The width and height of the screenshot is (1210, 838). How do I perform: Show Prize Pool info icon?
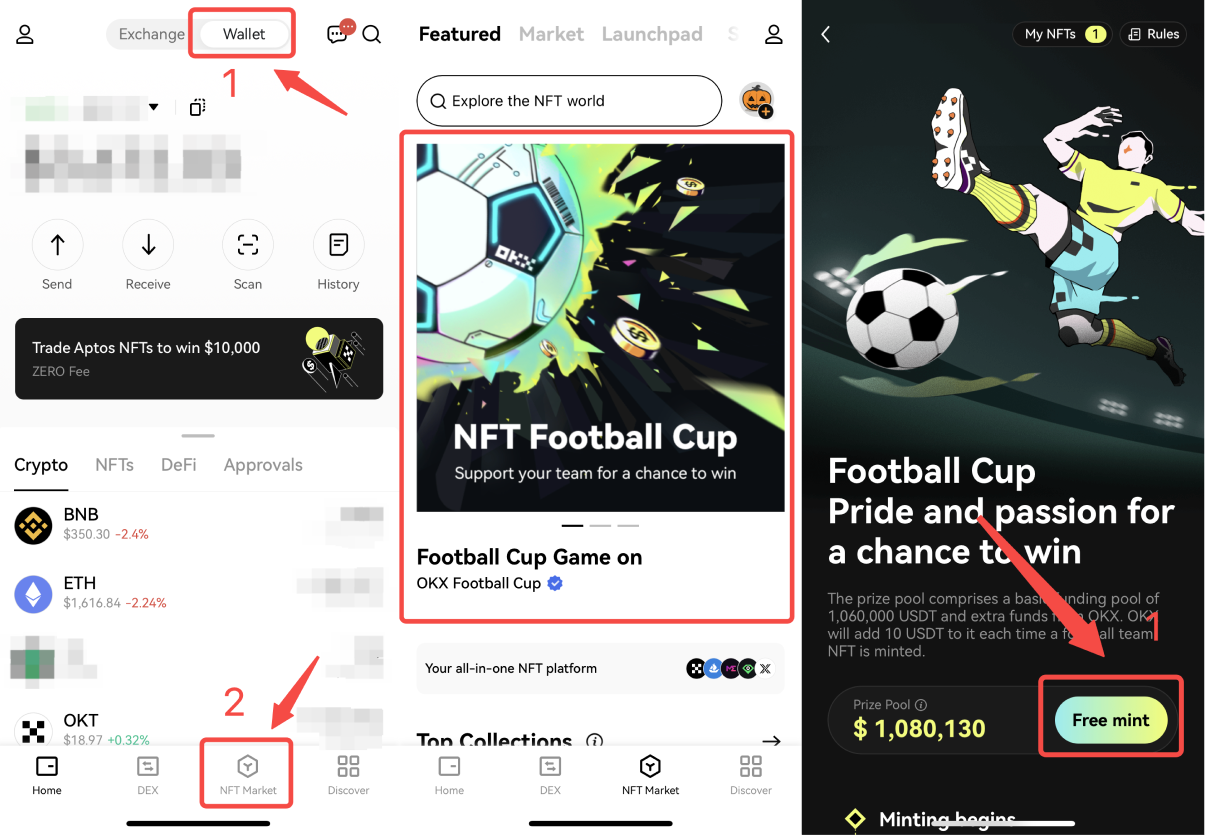click(x=921, y=704)
